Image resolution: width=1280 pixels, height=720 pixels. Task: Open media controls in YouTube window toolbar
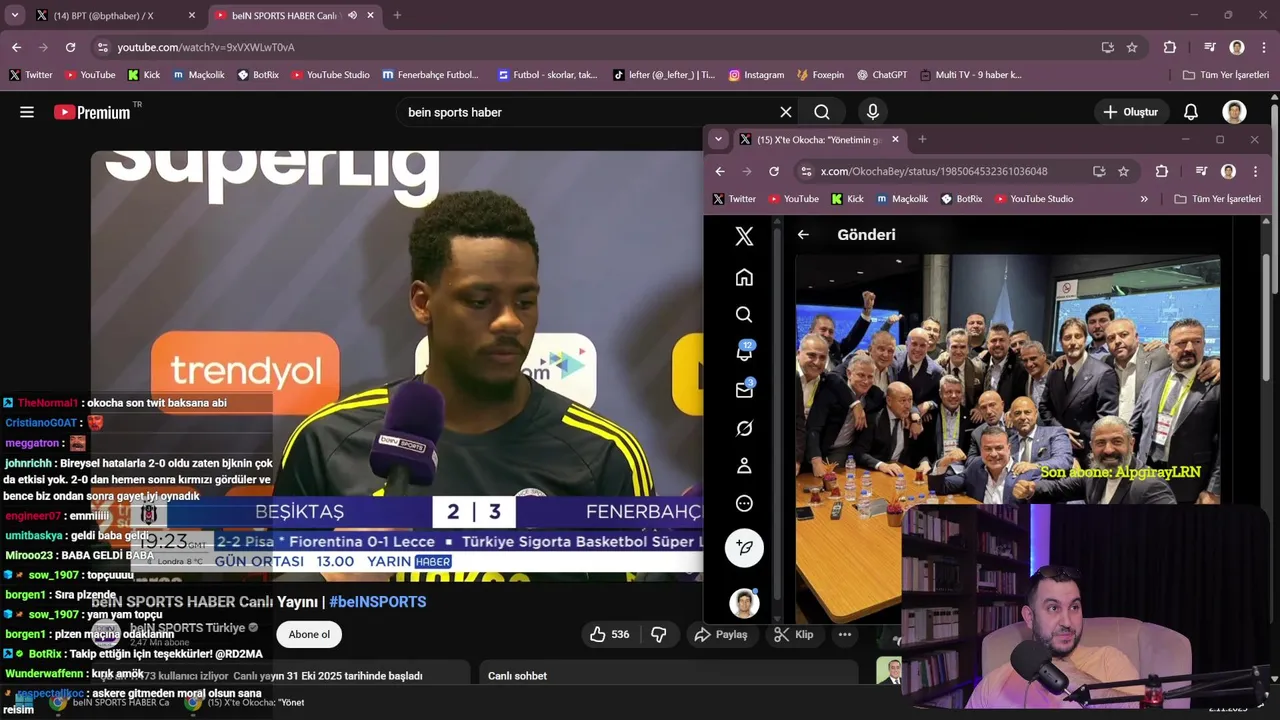(x=1210, y=47)
